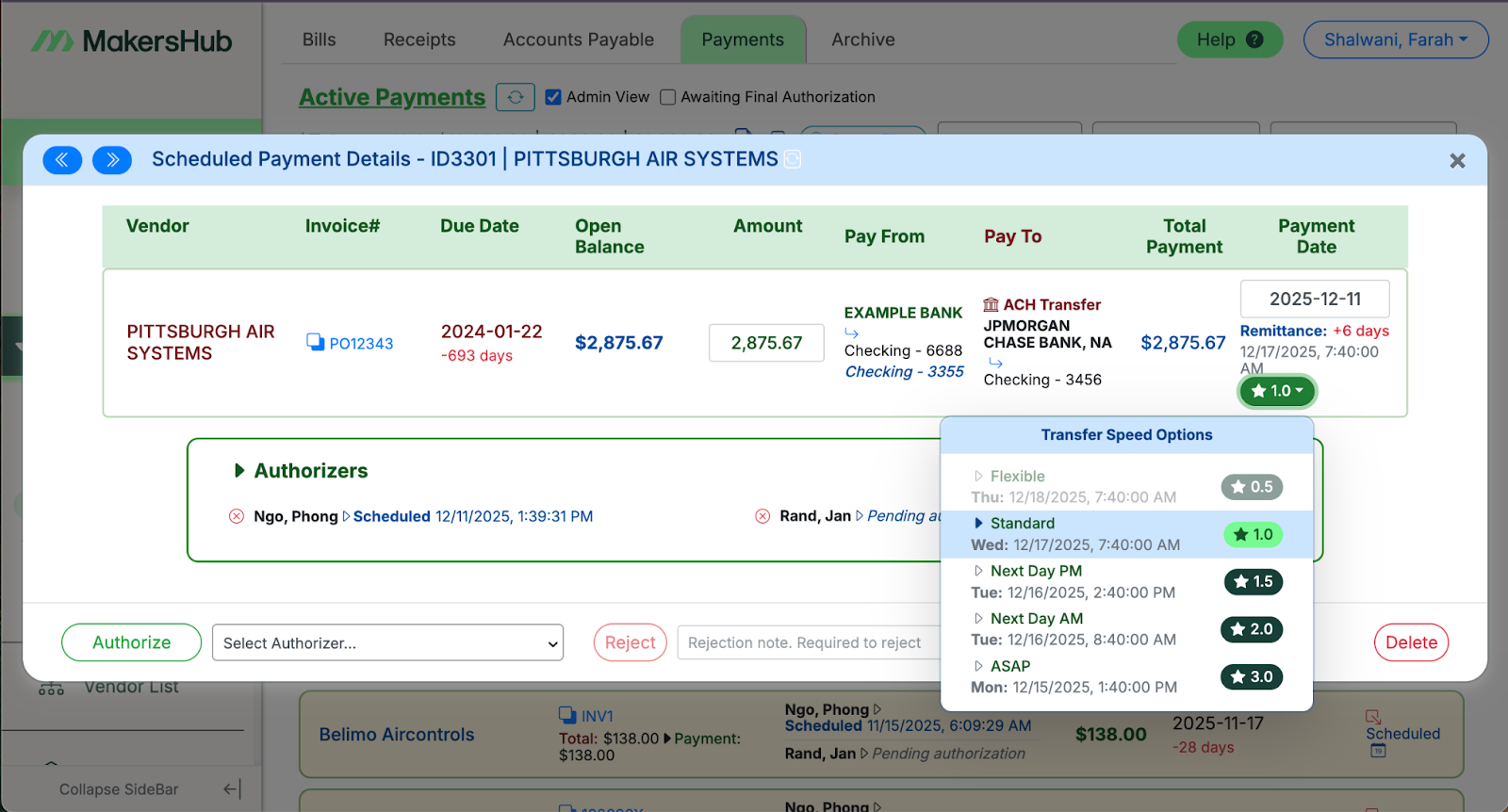
Task: Click the Rejection note input field
Action: coord(809,642)
